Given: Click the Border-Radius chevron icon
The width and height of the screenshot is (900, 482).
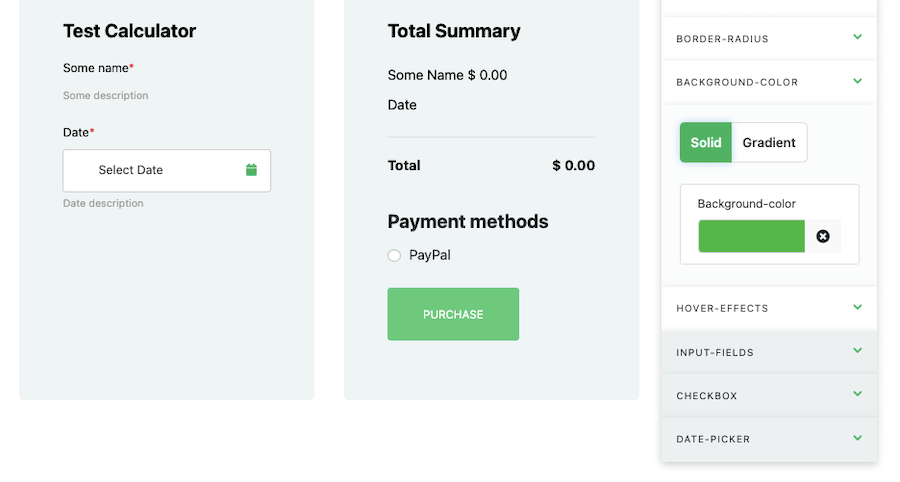Looking at the screenshot, I should [857, 37].
